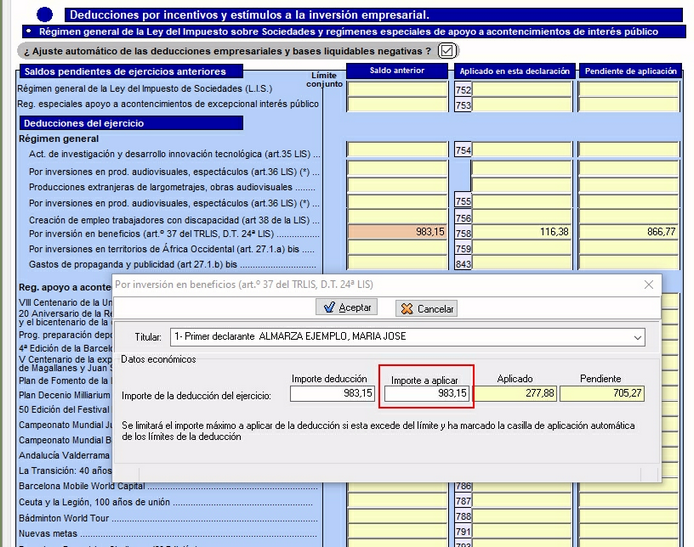Click the box 843 applied field
This screenshot has height=547, width=694.
click(x=521, y=263)
